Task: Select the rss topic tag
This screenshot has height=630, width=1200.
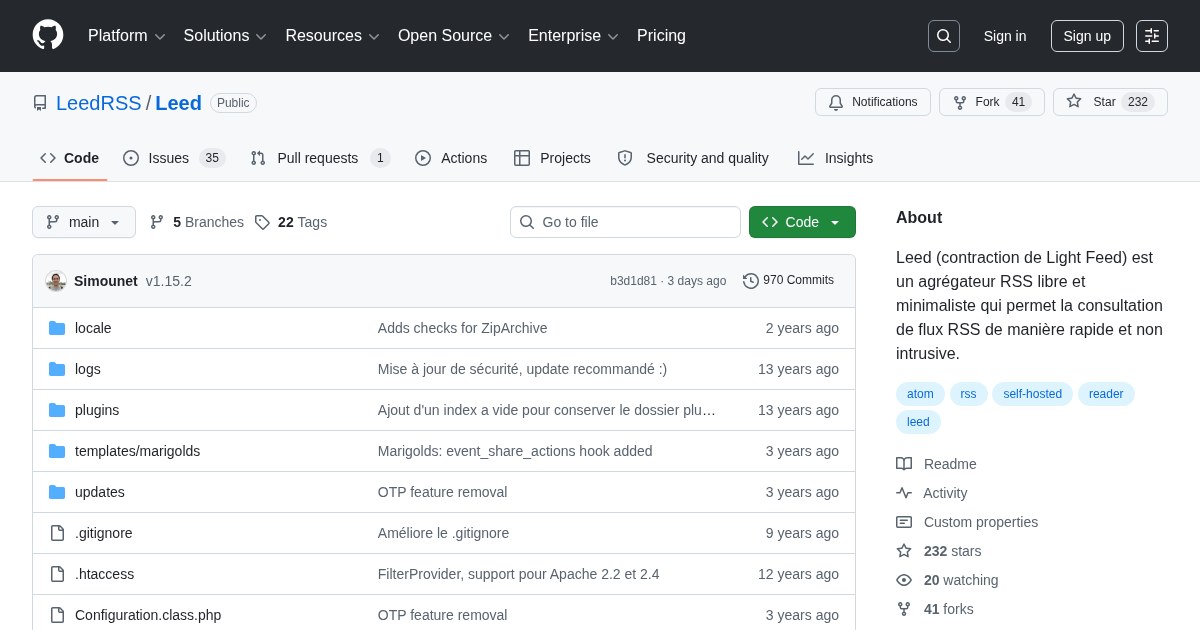Action: (969, 394)
